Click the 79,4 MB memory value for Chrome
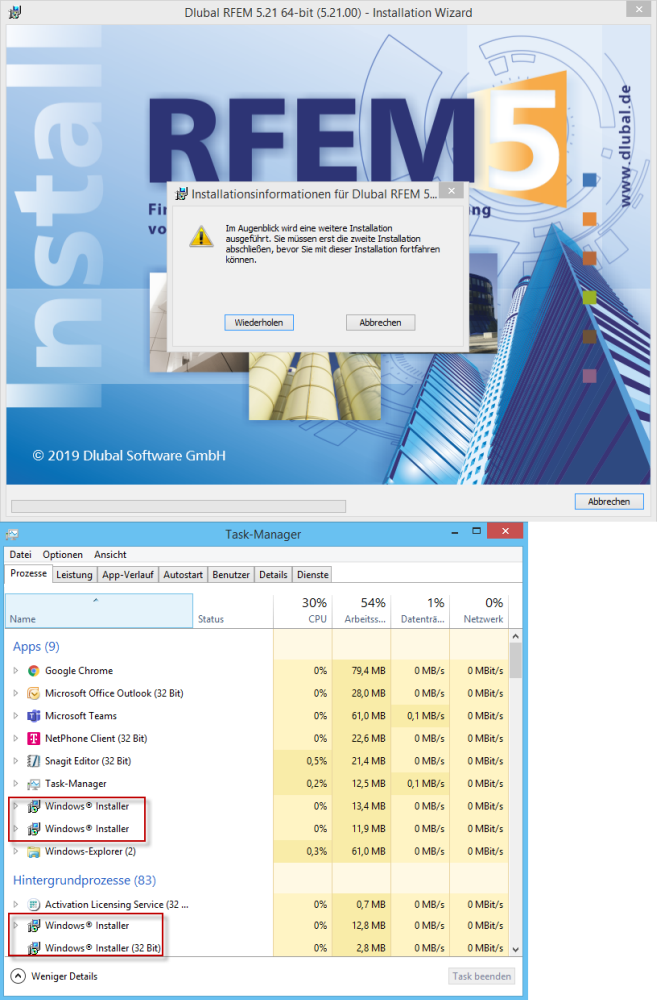This screenshot has height=1000, width=657. click(369, 670)
